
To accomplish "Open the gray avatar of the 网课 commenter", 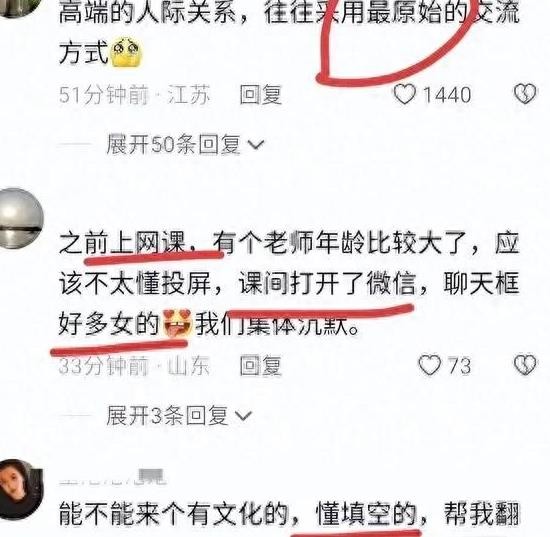I will pos(20,219).
